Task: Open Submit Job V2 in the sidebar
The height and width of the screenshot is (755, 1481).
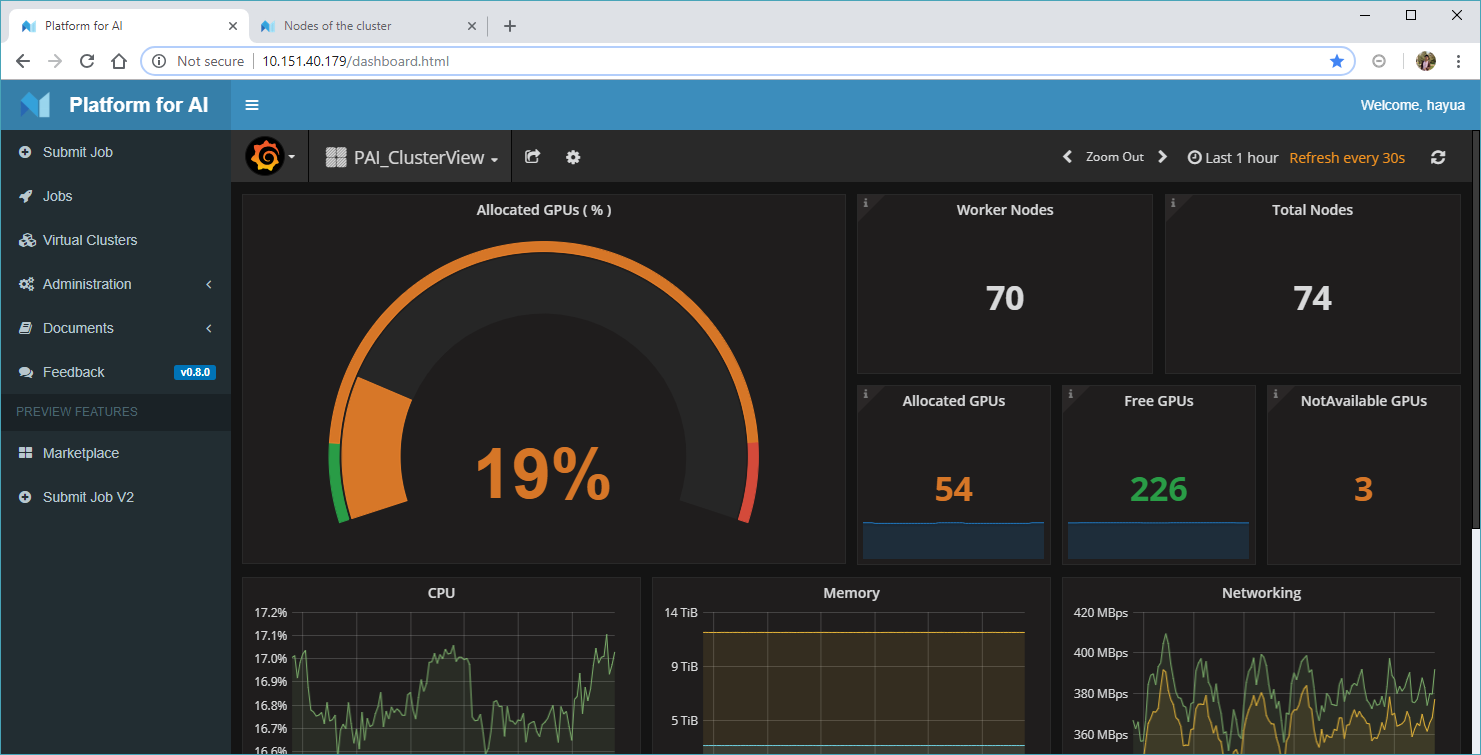Action: (116, 497)
